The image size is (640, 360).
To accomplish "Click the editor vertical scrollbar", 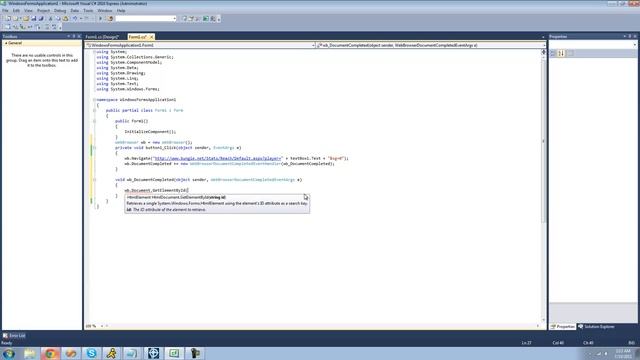I will tap(543, 141).
